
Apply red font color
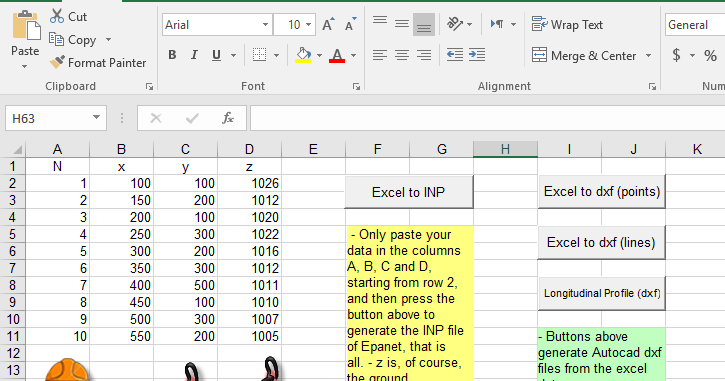(x=337, y=55)
